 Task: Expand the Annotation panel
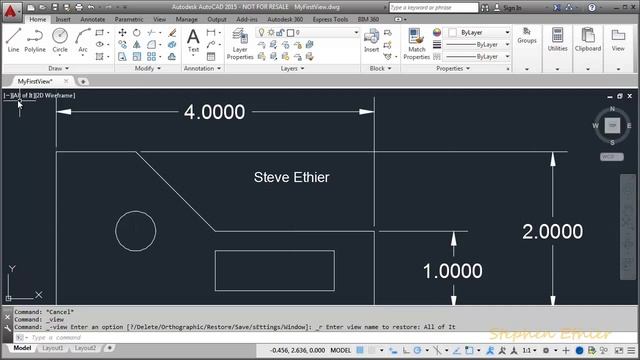coord(202,69)
